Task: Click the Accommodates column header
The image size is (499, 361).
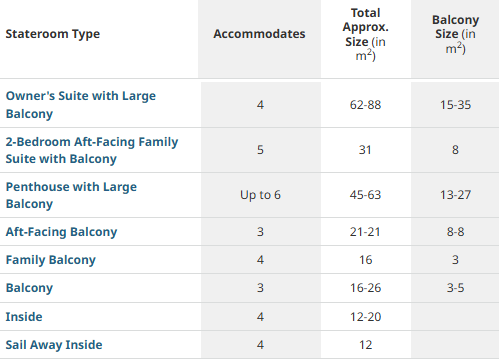Action: click(x=259, y=34)
